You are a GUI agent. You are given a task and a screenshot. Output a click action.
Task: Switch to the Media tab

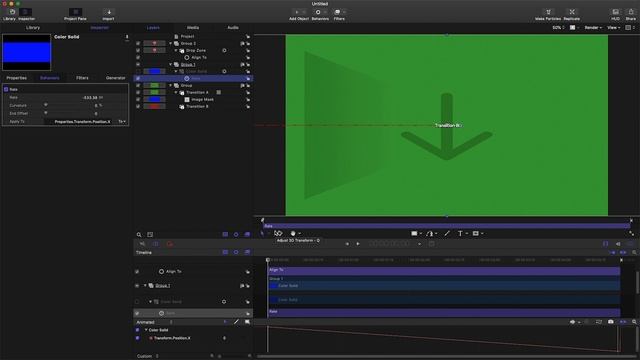point(193,28)
